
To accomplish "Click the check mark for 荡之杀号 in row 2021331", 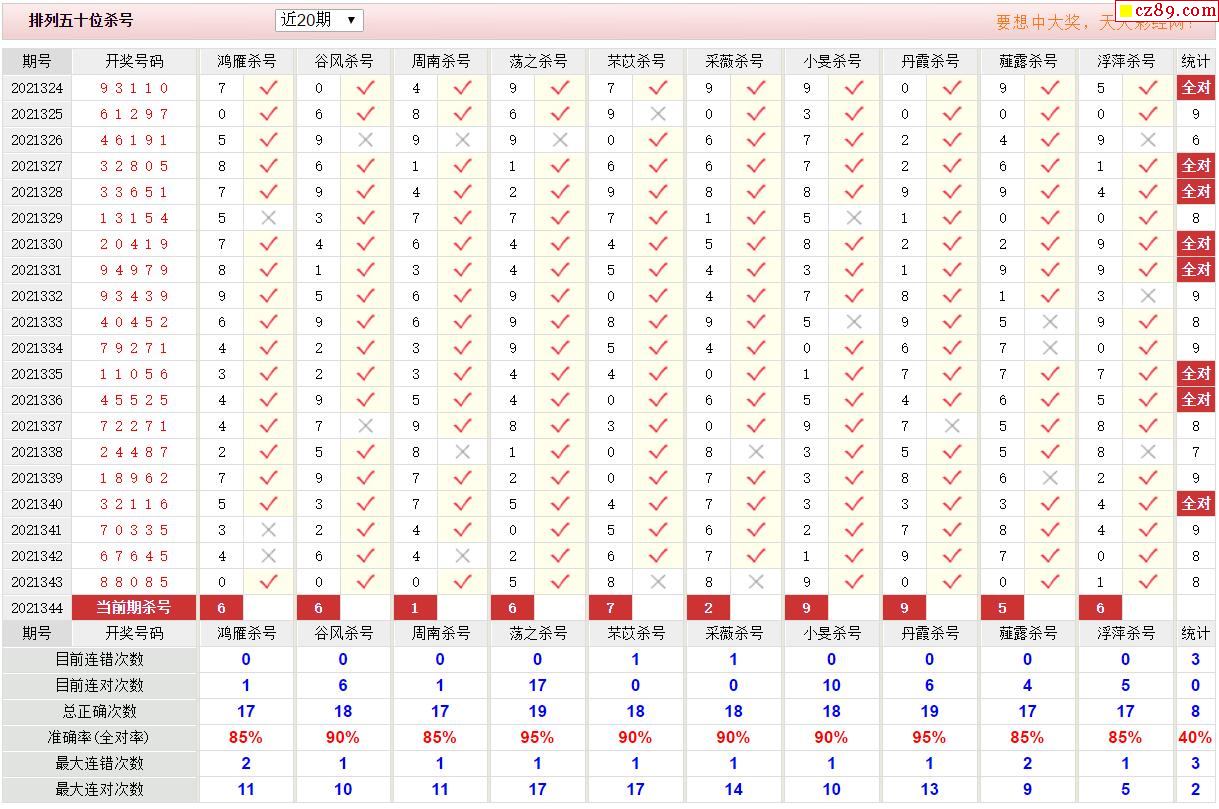I will tap(560, 270).
